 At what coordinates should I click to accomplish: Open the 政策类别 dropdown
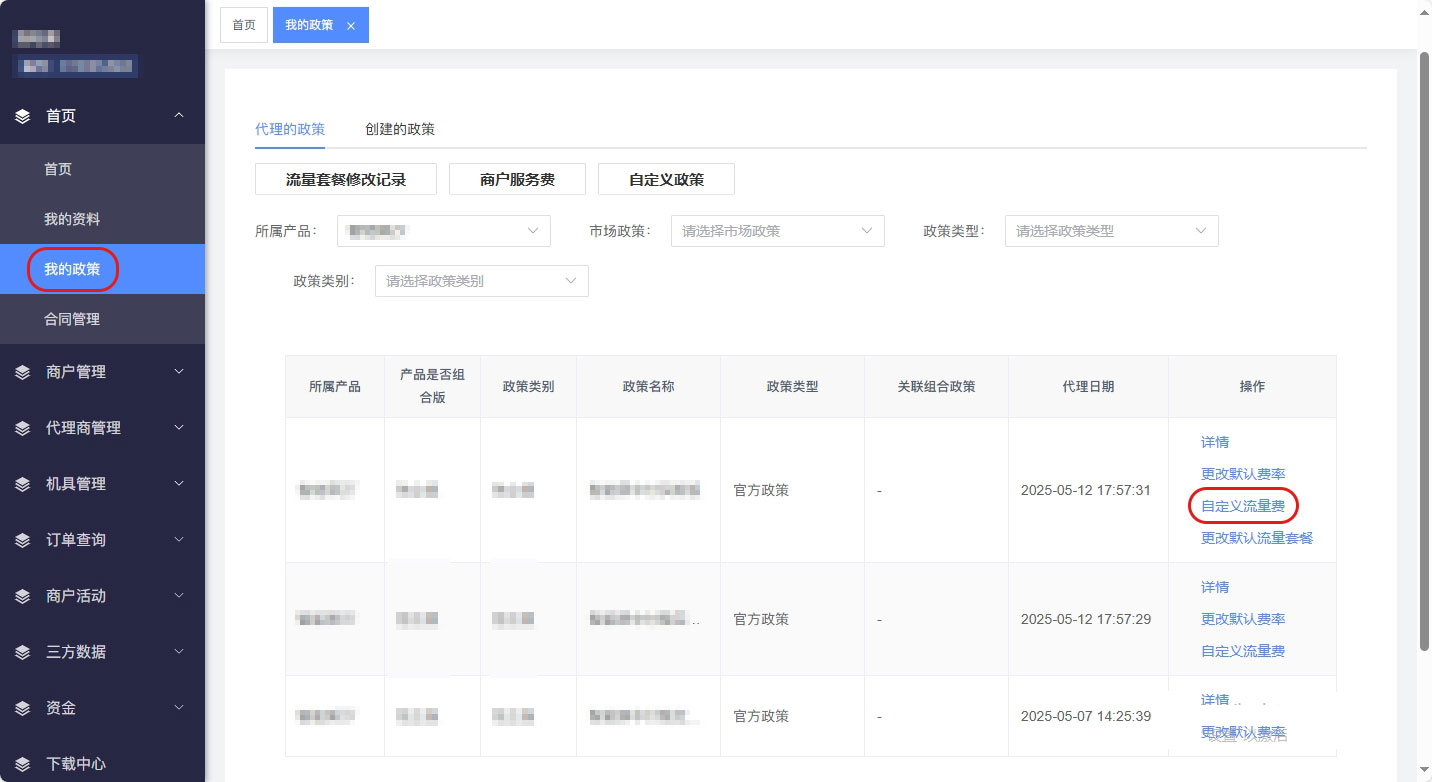(x=481, y=281)
